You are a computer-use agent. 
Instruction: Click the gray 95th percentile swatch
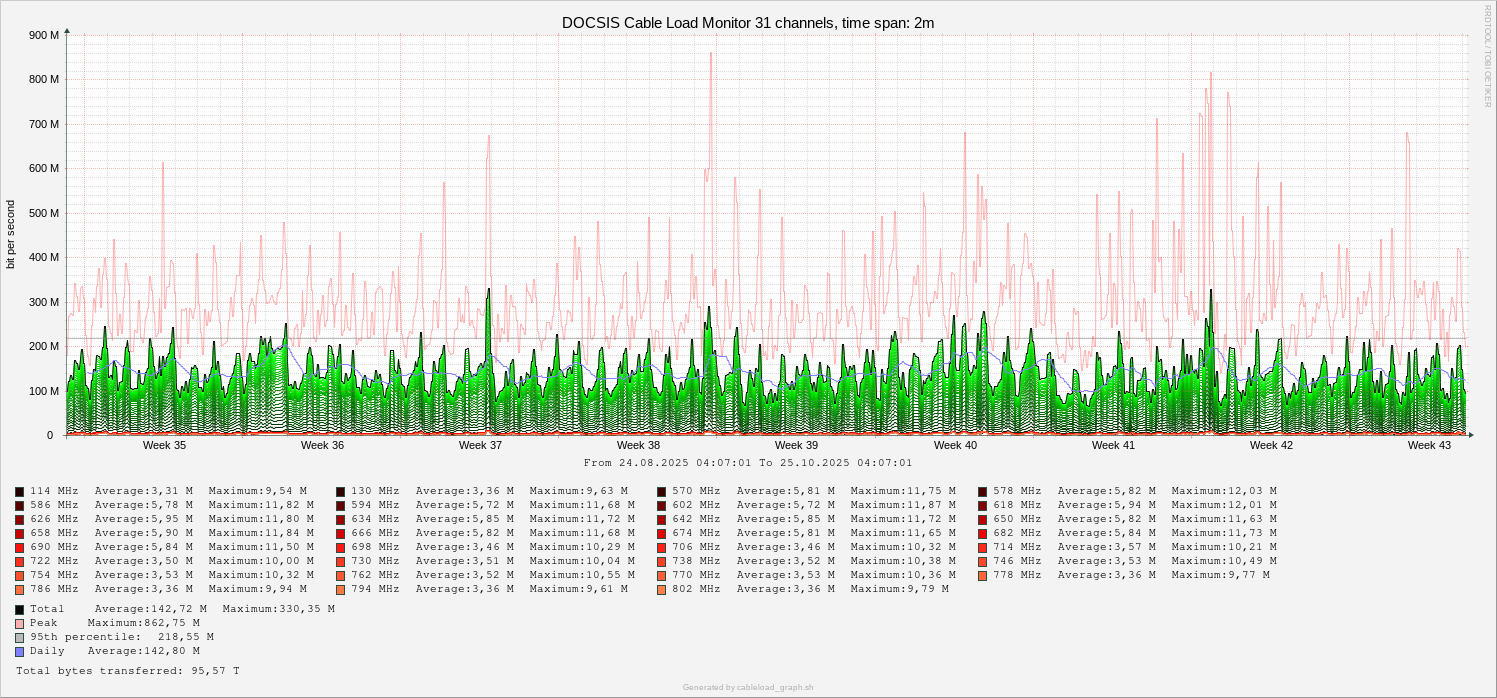point(20,637)
